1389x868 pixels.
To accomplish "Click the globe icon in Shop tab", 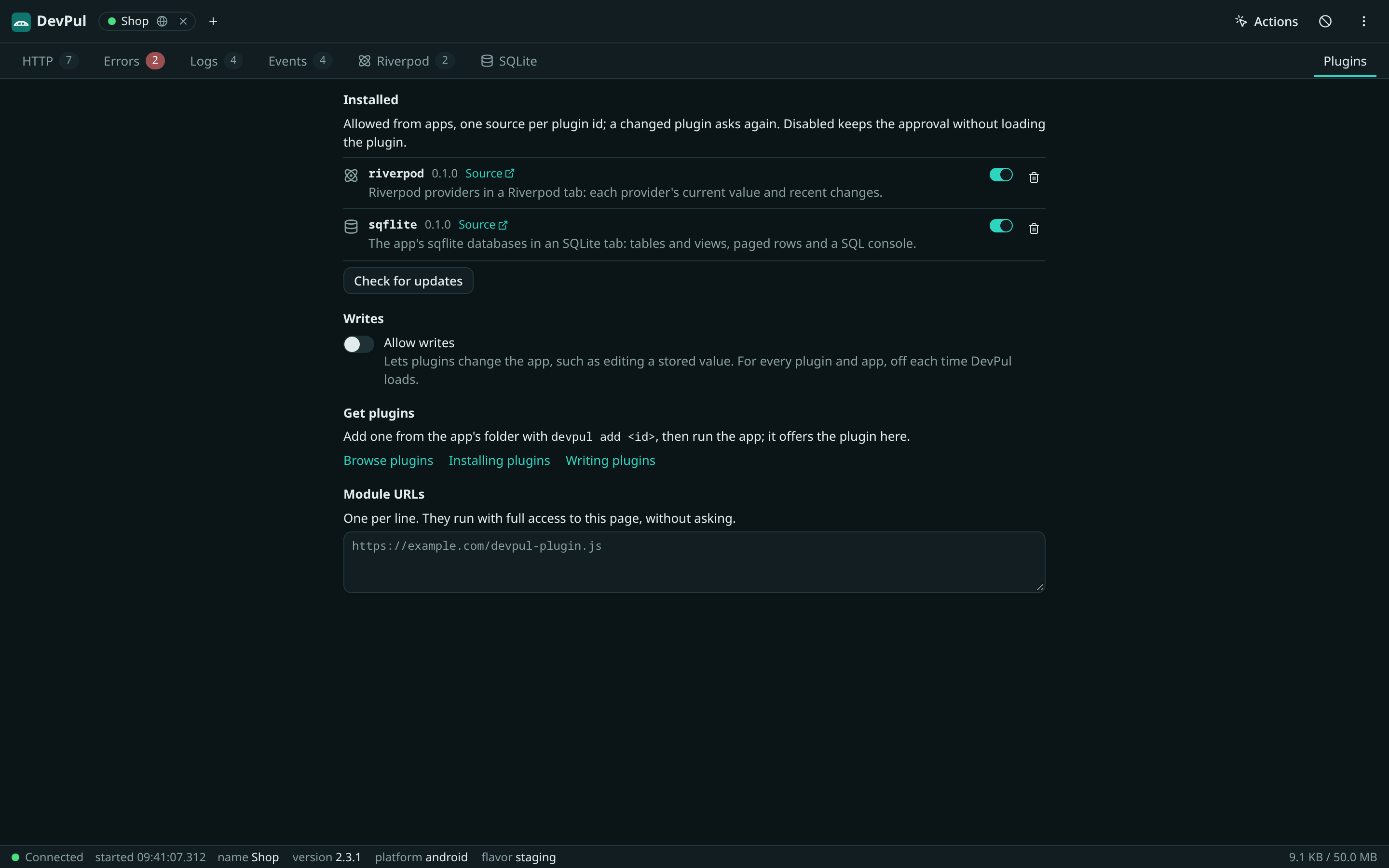I will tap(163, 21).
